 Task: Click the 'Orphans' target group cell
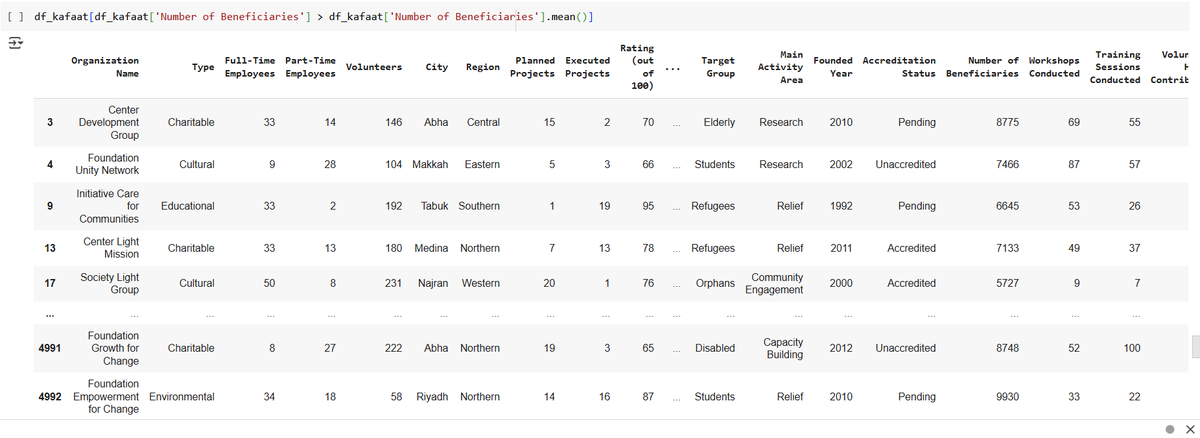pos(715,283)
